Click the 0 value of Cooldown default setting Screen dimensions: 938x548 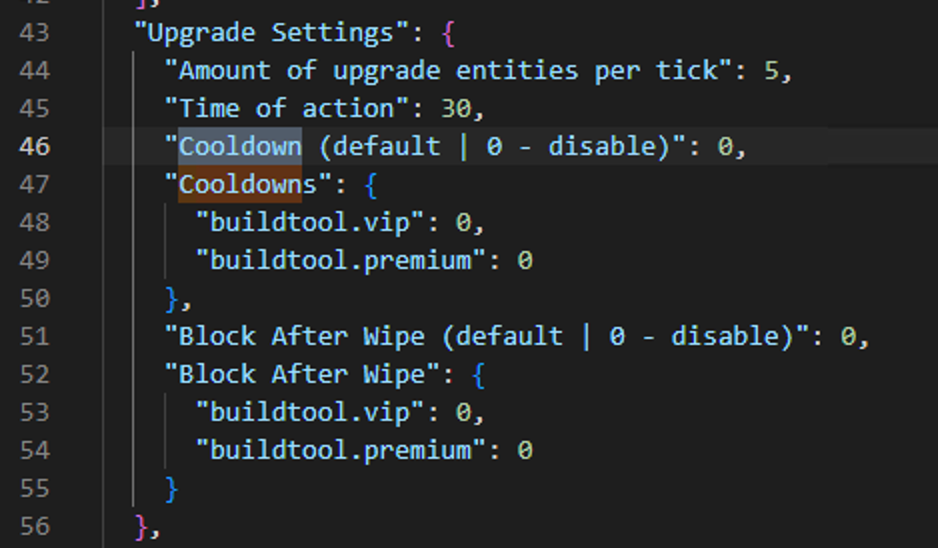pyautogui.click(x=725, y=147)
